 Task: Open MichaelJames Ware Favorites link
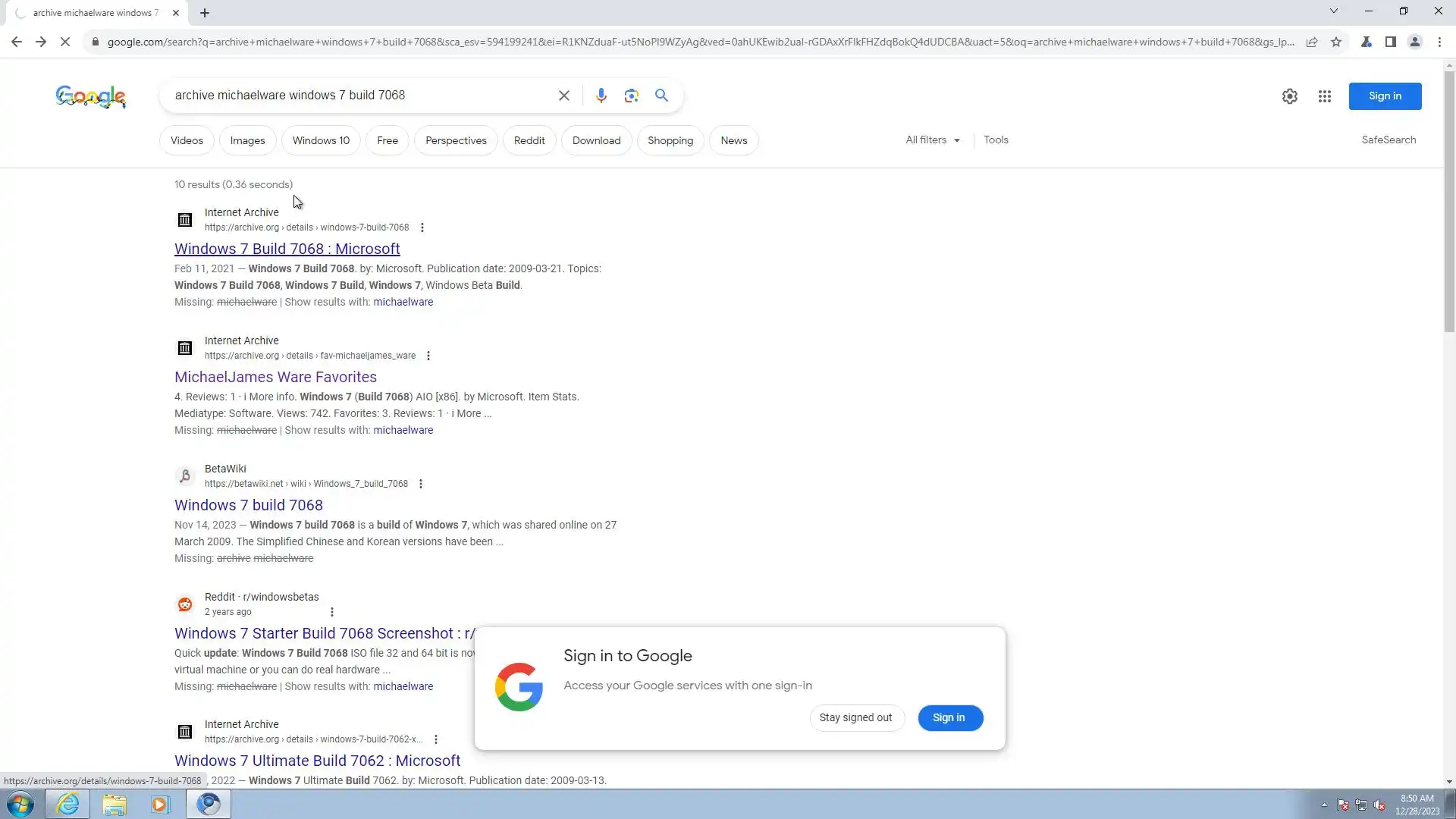point(275,377)
